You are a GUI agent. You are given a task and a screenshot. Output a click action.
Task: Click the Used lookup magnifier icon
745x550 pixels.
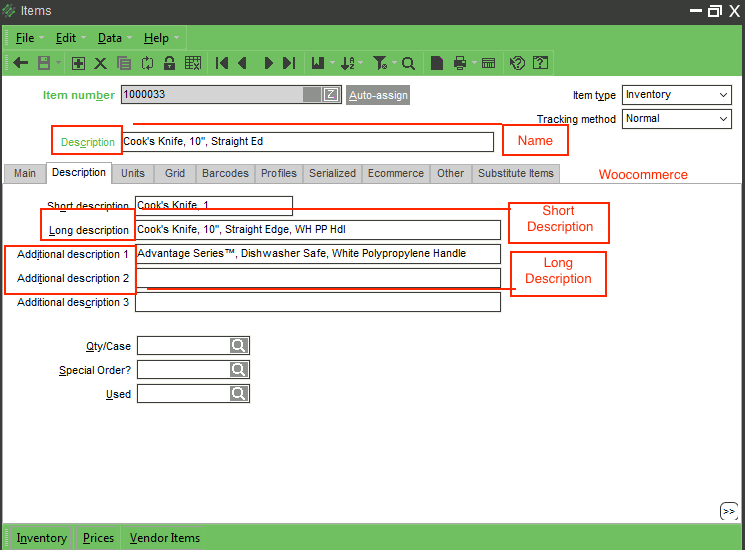(239, 393)
